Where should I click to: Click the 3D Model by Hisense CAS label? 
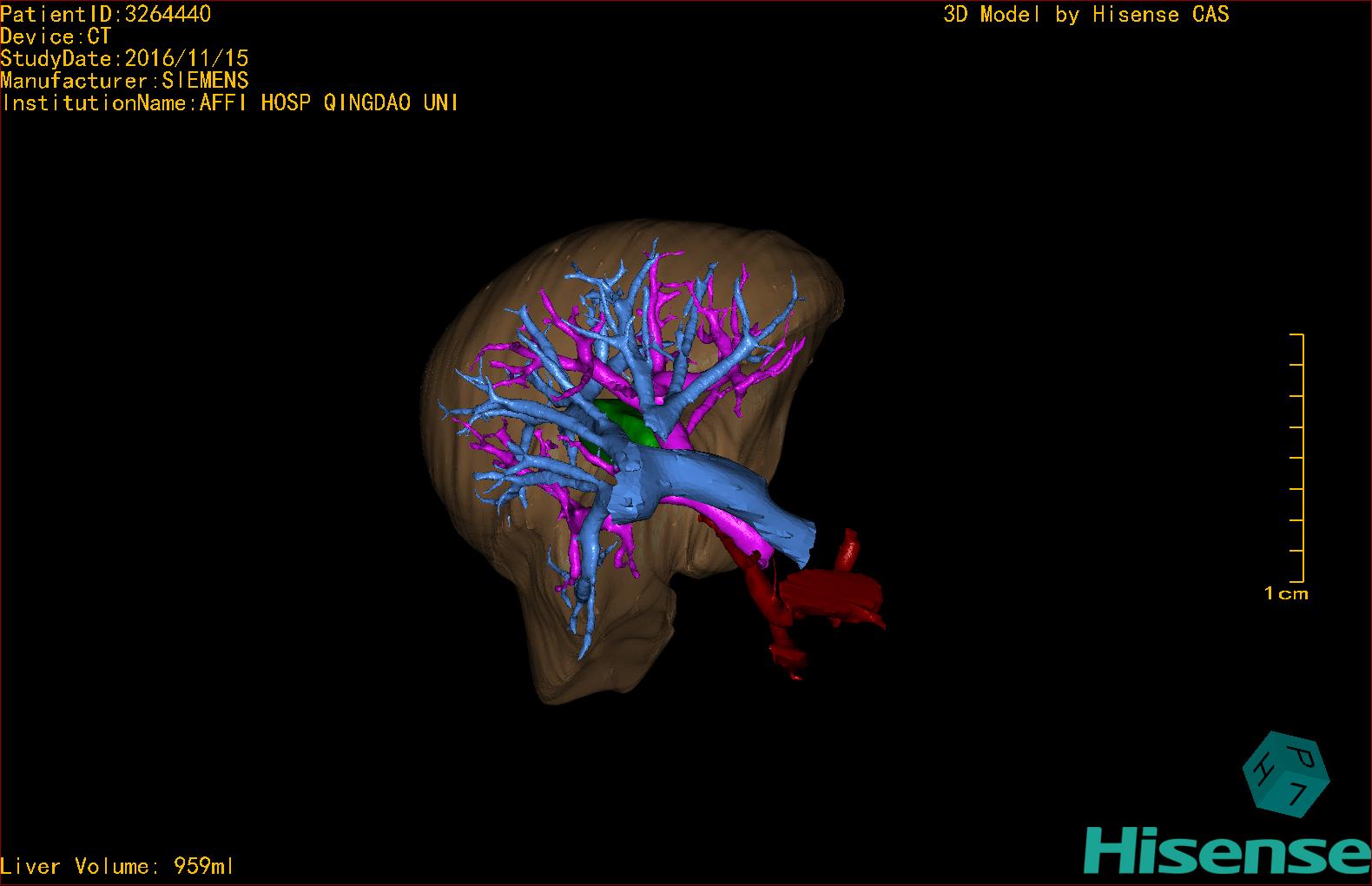point(1086,14)
